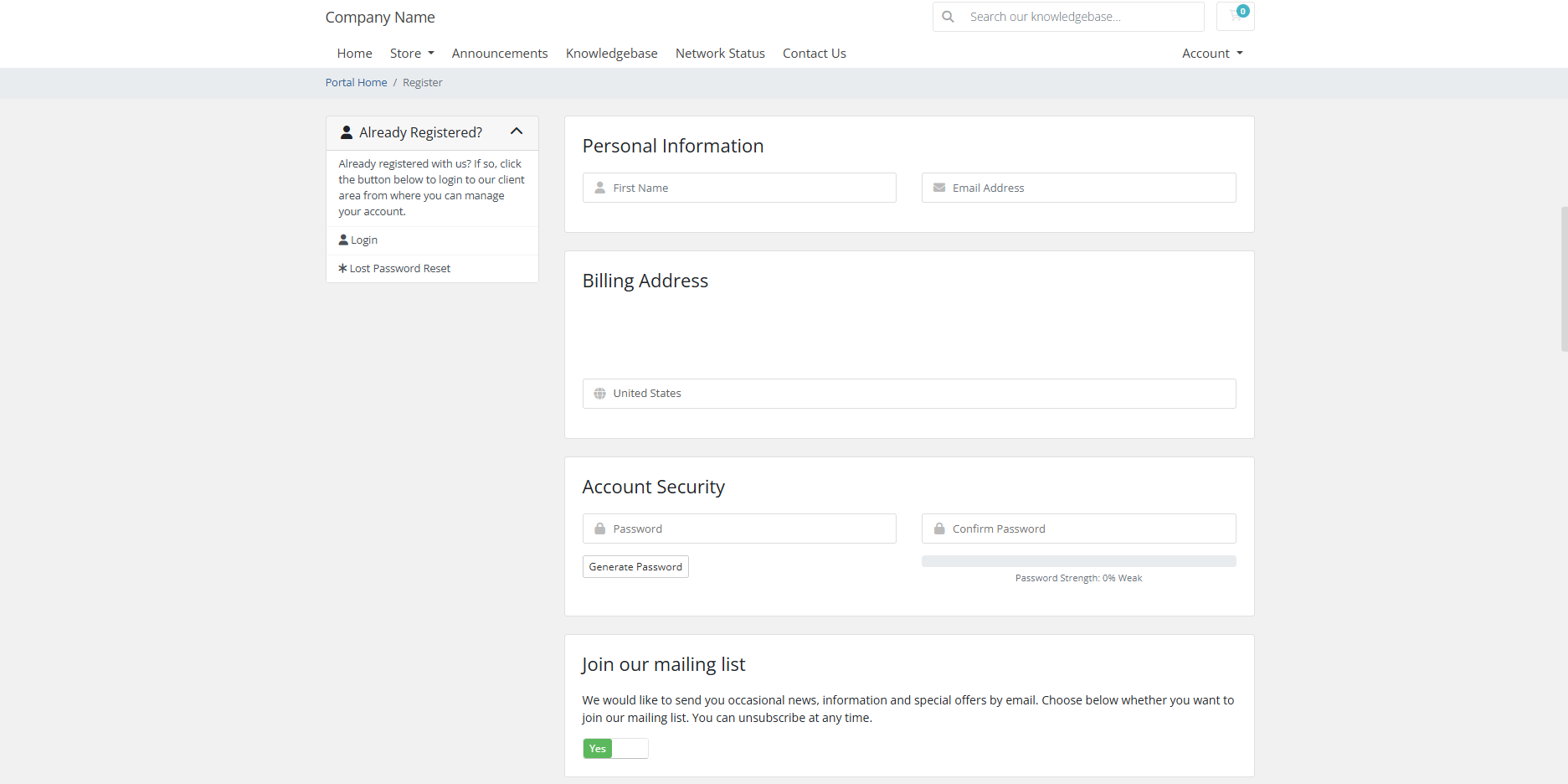Viewport: 1568px width, 784px height.
Task: Navigate to Network Status
Action: pos(720,53)
